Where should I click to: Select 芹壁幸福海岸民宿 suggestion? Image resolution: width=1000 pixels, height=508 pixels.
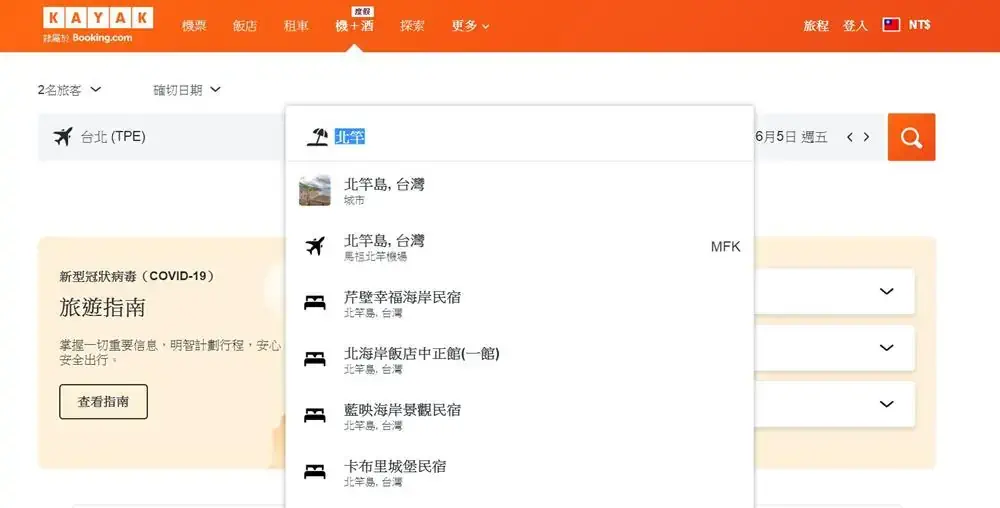pyautogui.click(x=520, y=303)
